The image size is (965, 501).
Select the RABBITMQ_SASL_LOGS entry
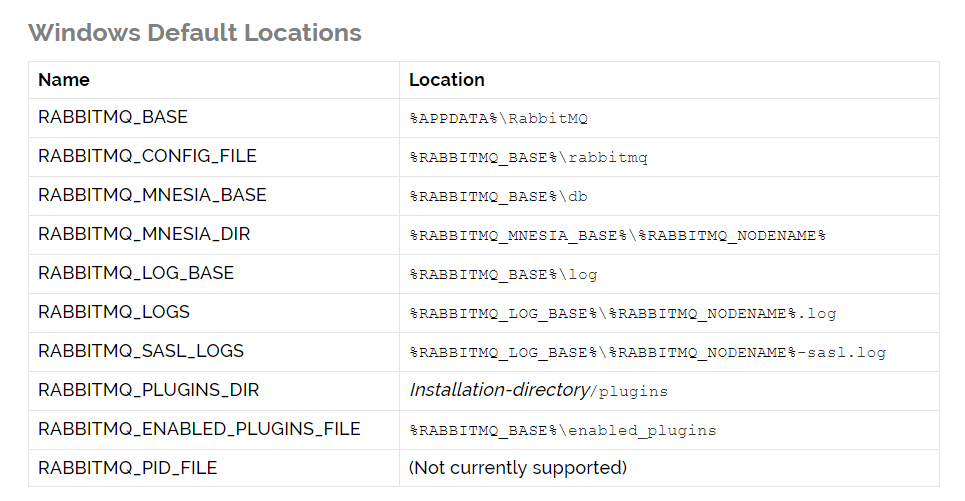point(141,351)
